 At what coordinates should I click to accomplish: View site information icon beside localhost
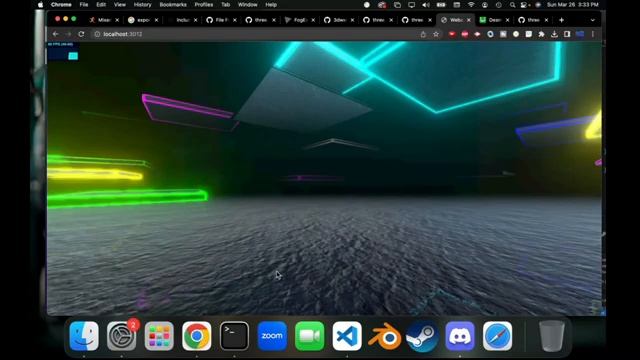click(x=97, y=34)
